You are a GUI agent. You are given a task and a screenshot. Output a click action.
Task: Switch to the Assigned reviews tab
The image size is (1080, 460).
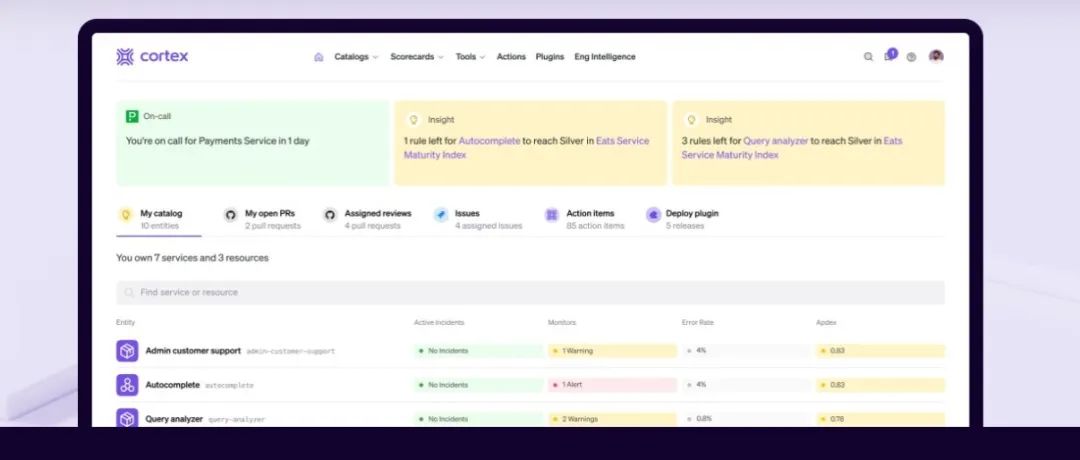[x=368, y=219]
